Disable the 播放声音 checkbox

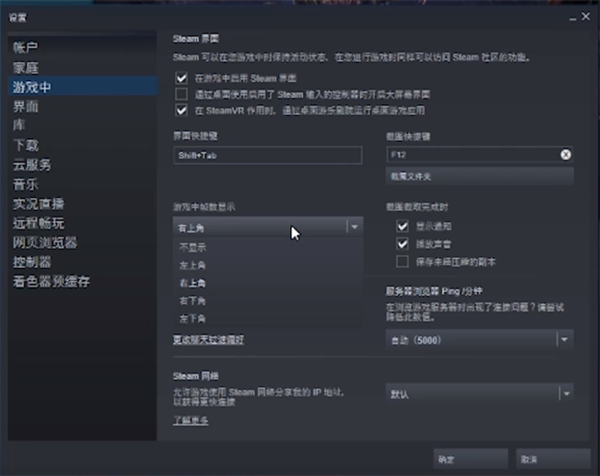click(403, 243)
